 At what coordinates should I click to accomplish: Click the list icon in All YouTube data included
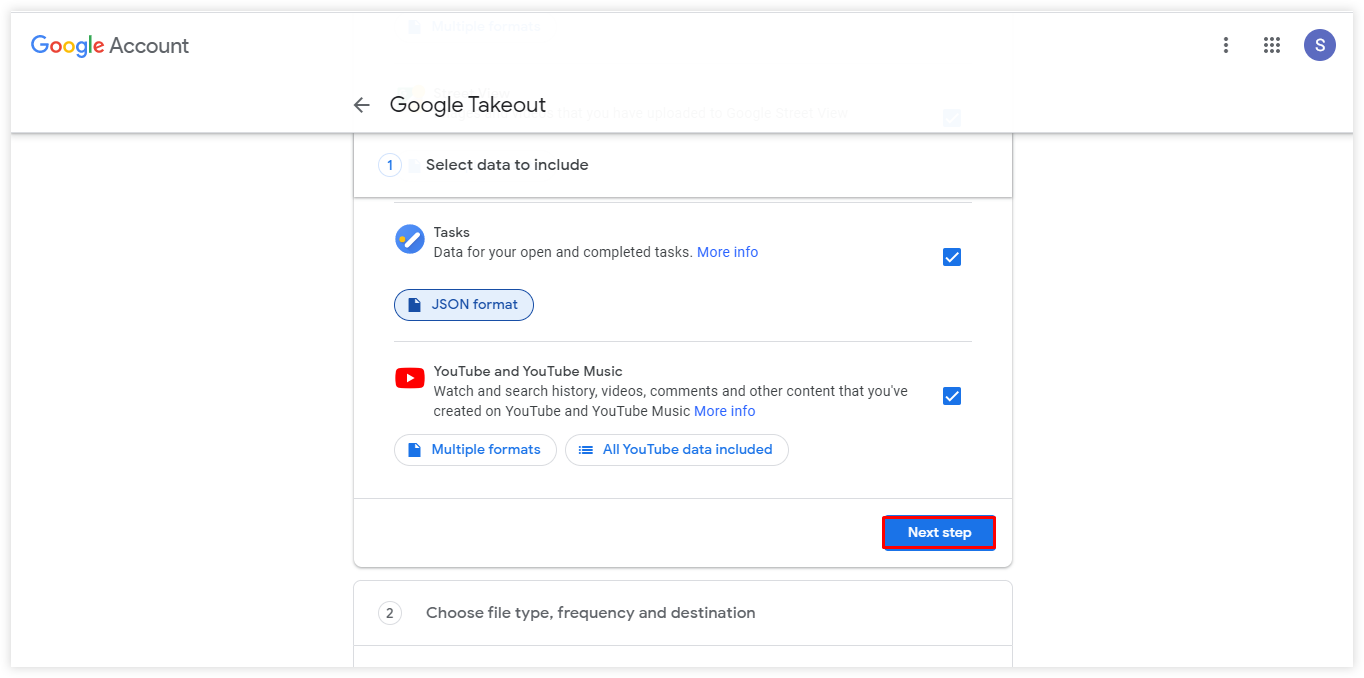coord(585,450)
